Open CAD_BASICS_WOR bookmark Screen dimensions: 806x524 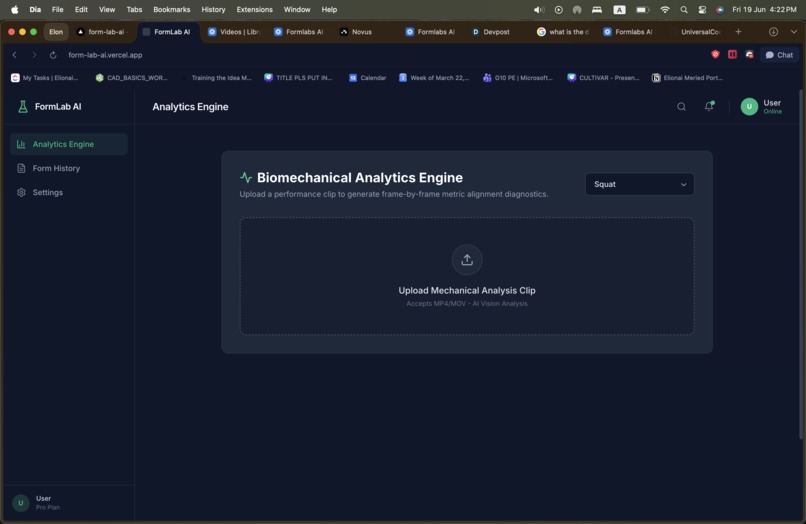(x=132, y=78)
